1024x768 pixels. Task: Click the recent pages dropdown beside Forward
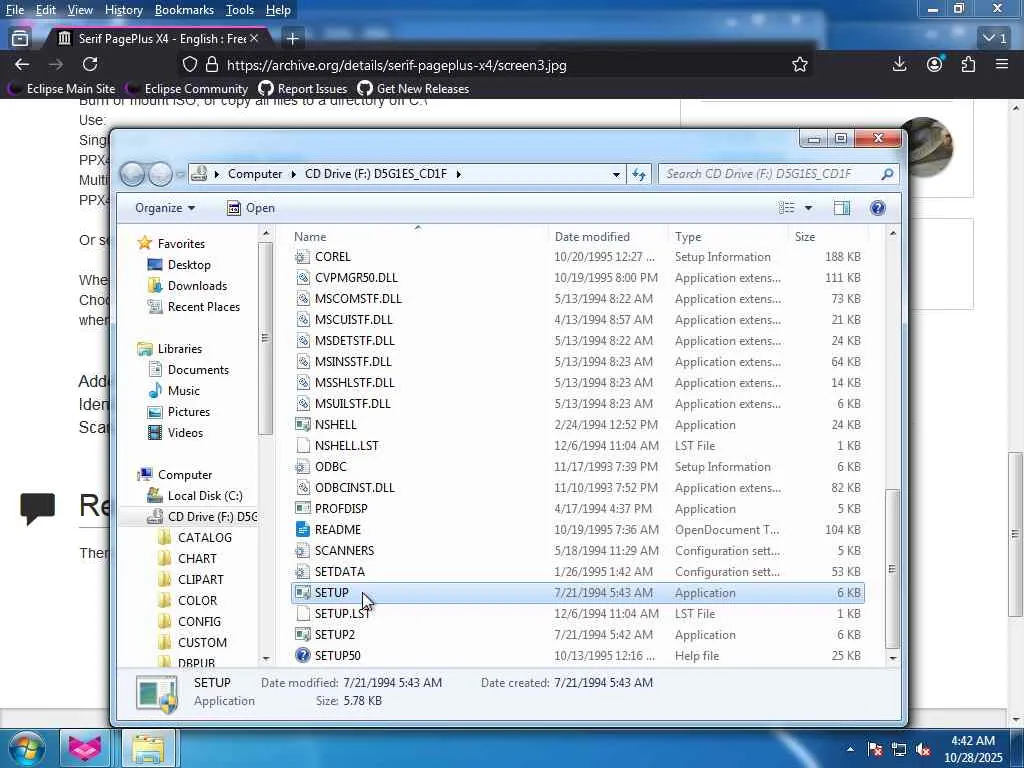click(x=180, y=174)
